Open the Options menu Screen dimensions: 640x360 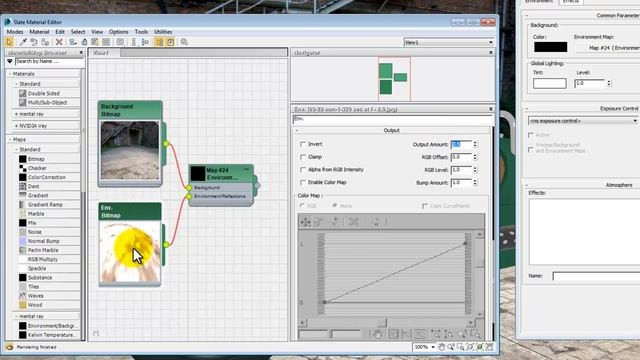click(118, 32)
